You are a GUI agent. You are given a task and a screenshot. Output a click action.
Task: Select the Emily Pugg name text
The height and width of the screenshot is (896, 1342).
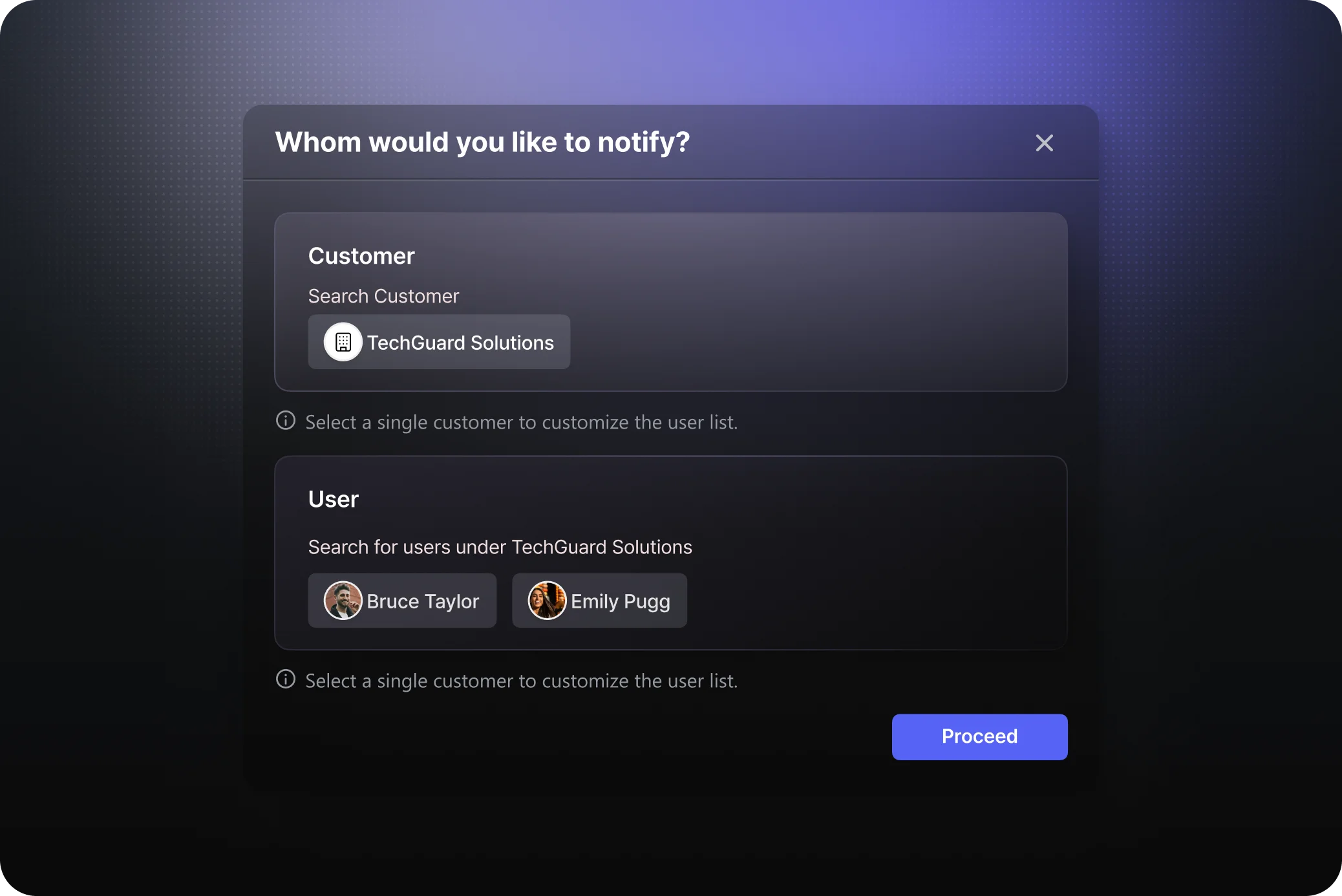pyautogui.click(x=620, y=601)
